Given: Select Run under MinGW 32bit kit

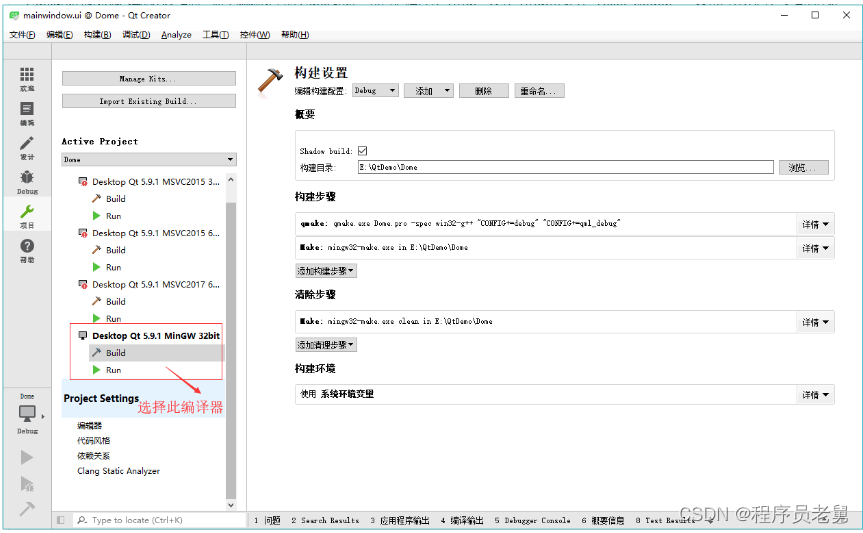Looking at the screenshot, I should point(113,370).
